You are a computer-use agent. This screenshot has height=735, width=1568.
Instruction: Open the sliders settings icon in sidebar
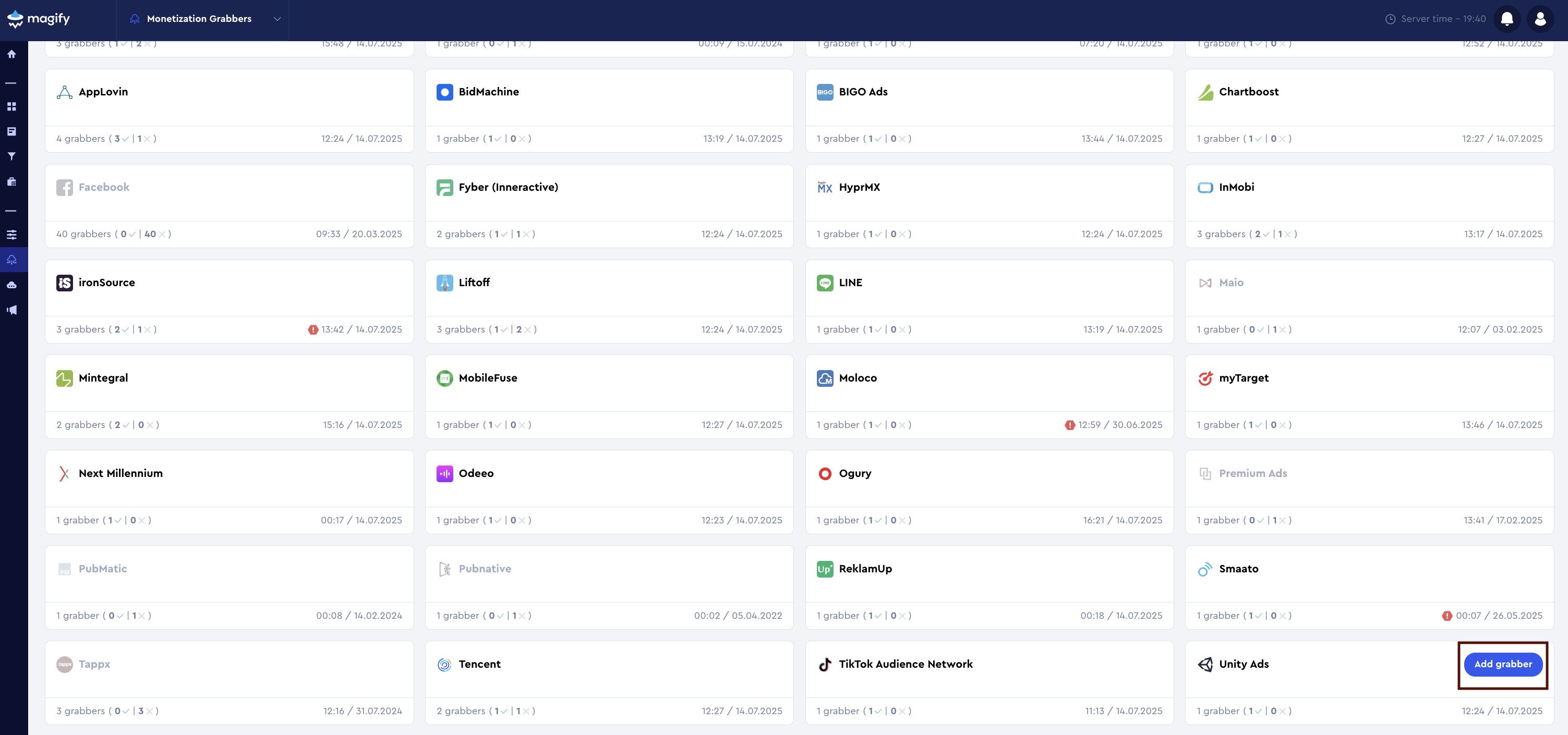[x=11, y=234]
